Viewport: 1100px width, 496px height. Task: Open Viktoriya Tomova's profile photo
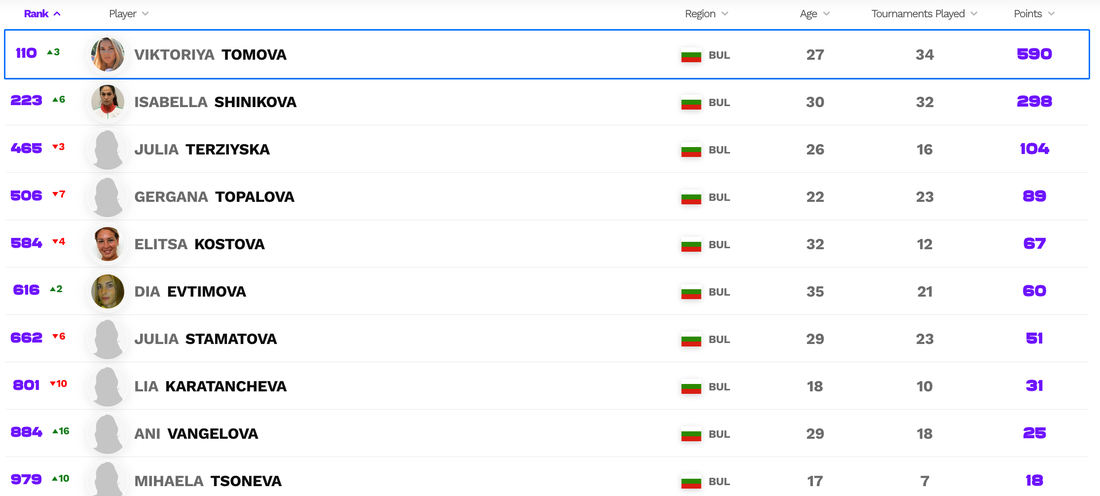point(108,55)
